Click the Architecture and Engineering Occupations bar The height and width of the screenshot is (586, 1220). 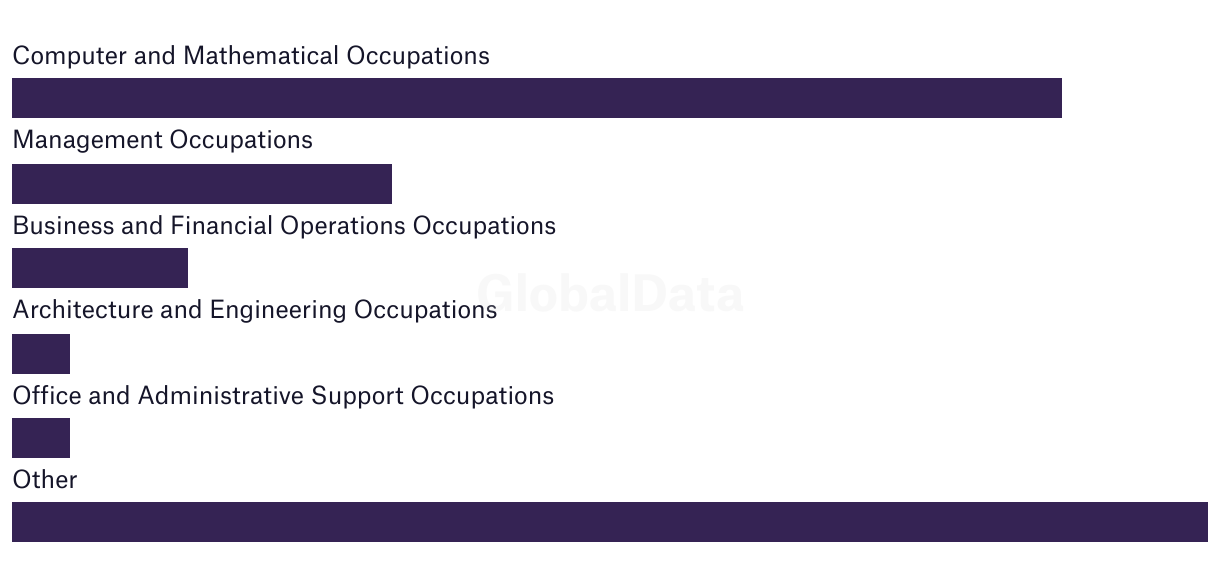click(x=41, y=354)
